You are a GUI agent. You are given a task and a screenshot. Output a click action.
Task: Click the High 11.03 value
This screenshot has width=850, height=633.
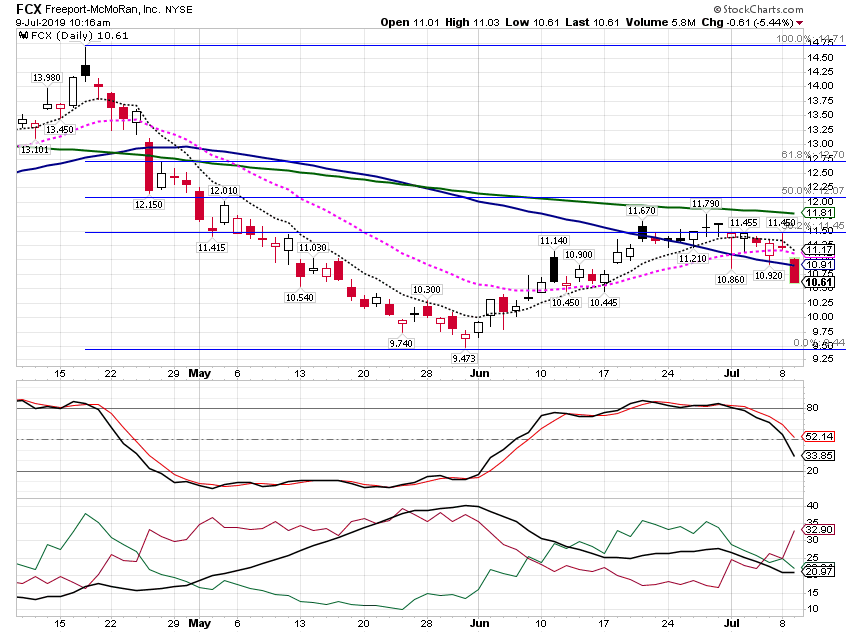[x=472, y=22]
